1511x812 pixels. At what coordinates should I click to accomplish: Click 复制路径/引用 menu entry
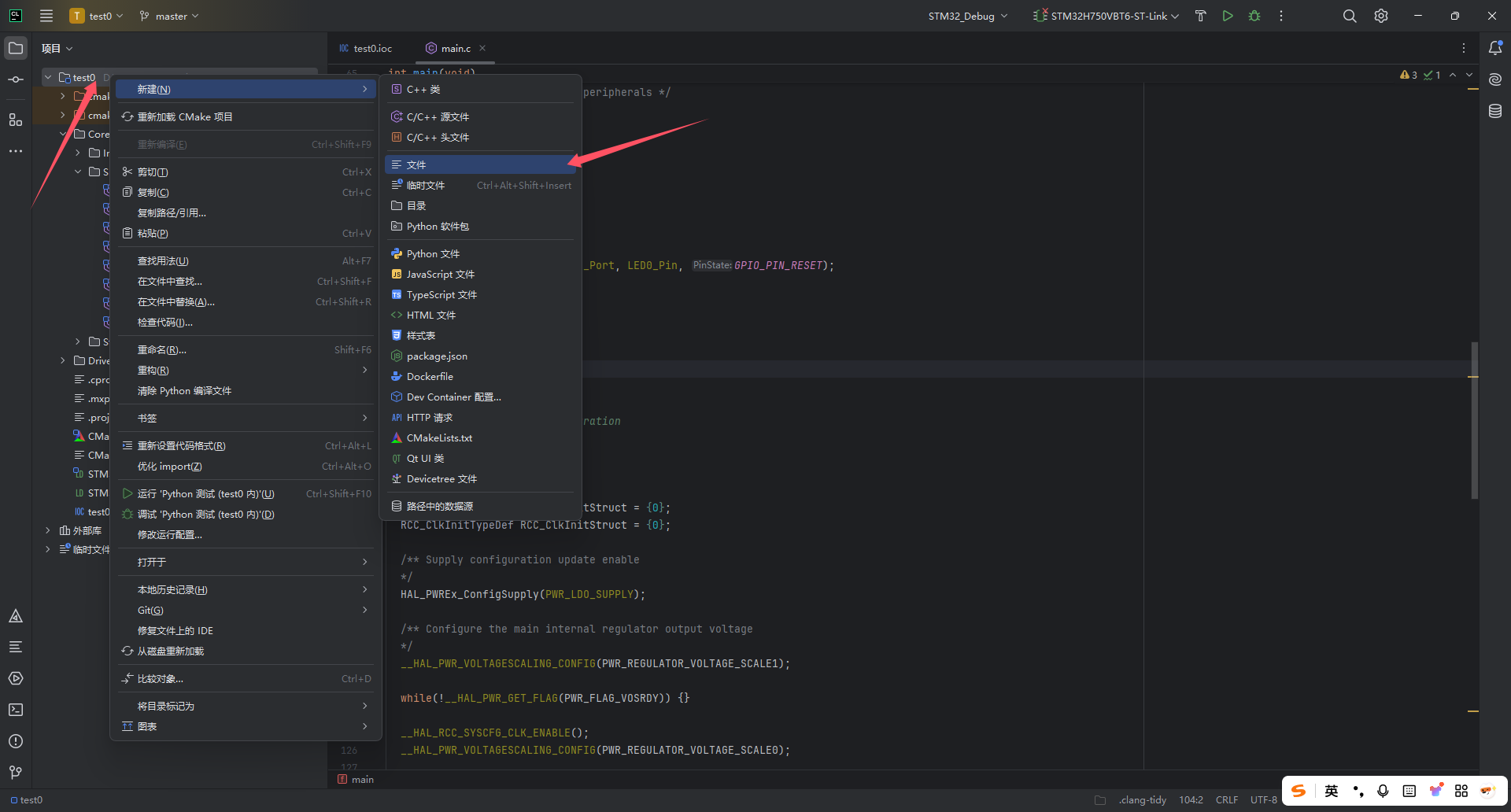(x=246, y=212)
